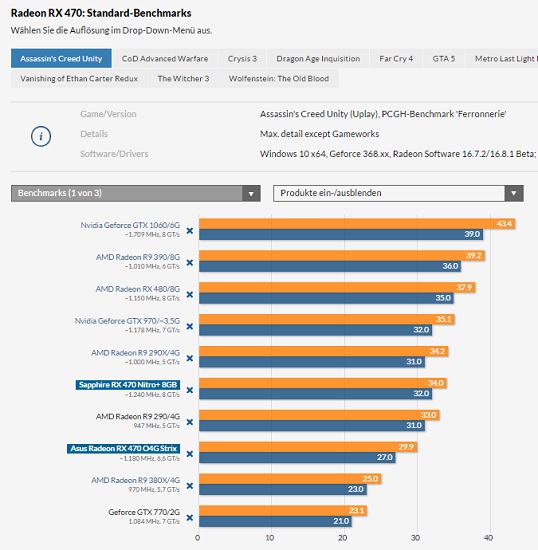Open the Produkte ein-/ausblenden dropdown

point(398,193)
